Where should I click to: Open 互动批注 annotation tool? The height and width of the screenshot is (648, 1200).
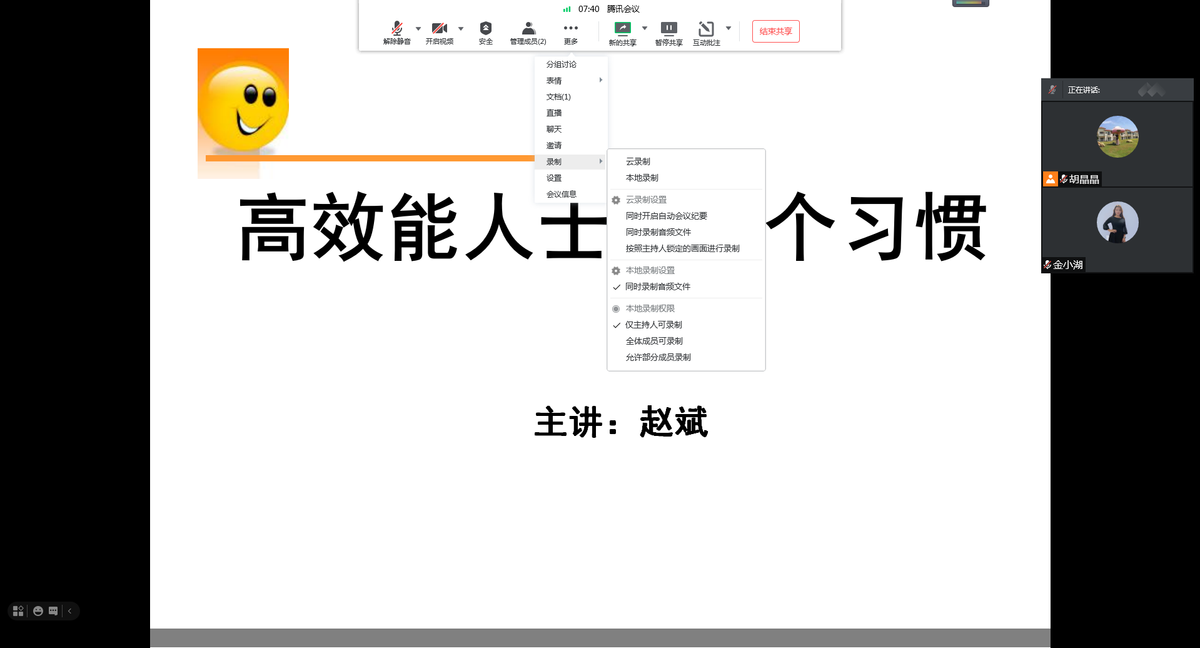click(x=706, y=29)
